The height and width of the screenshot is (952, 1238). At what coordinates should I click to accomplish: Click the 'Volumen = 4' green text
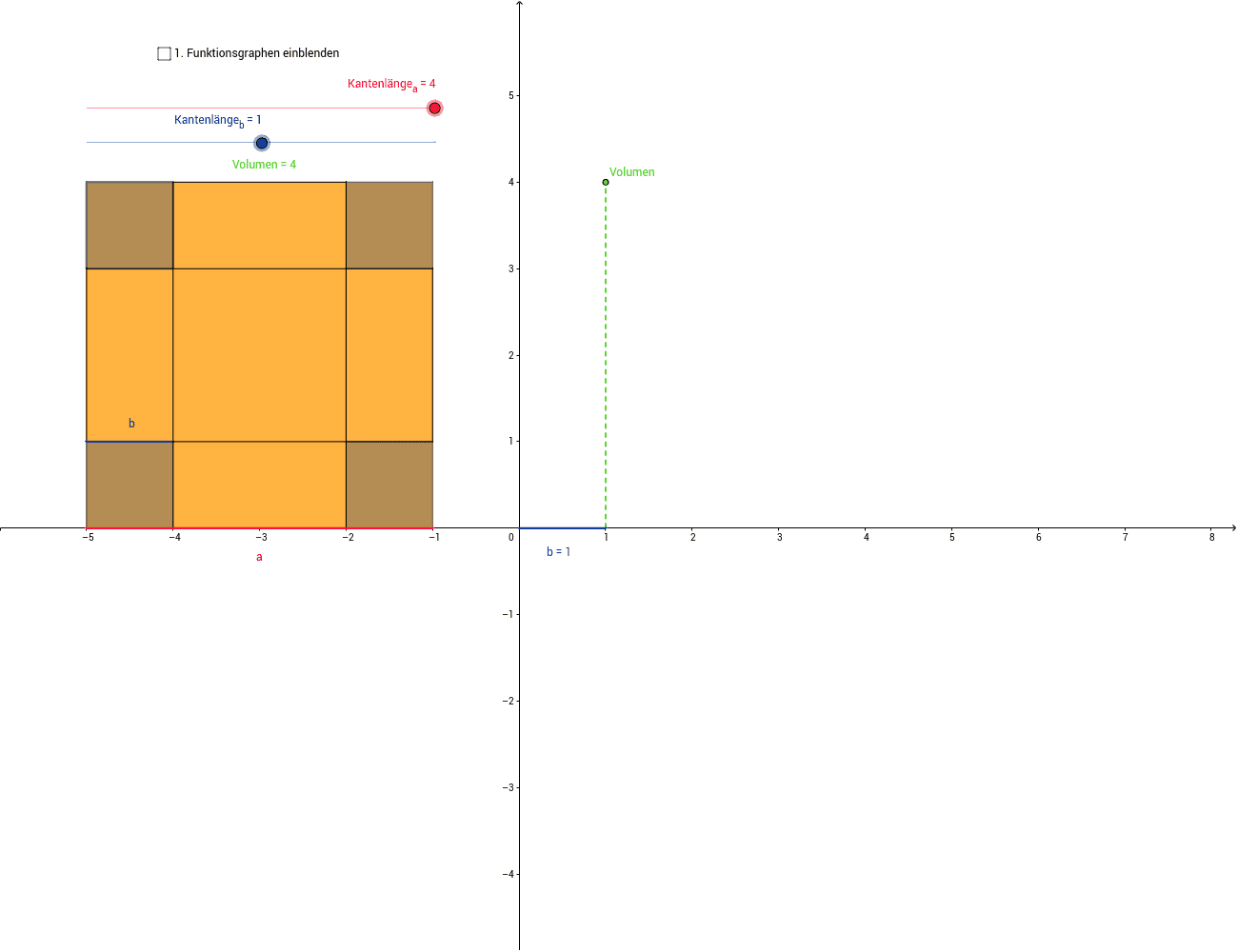[x=264, y=165]
